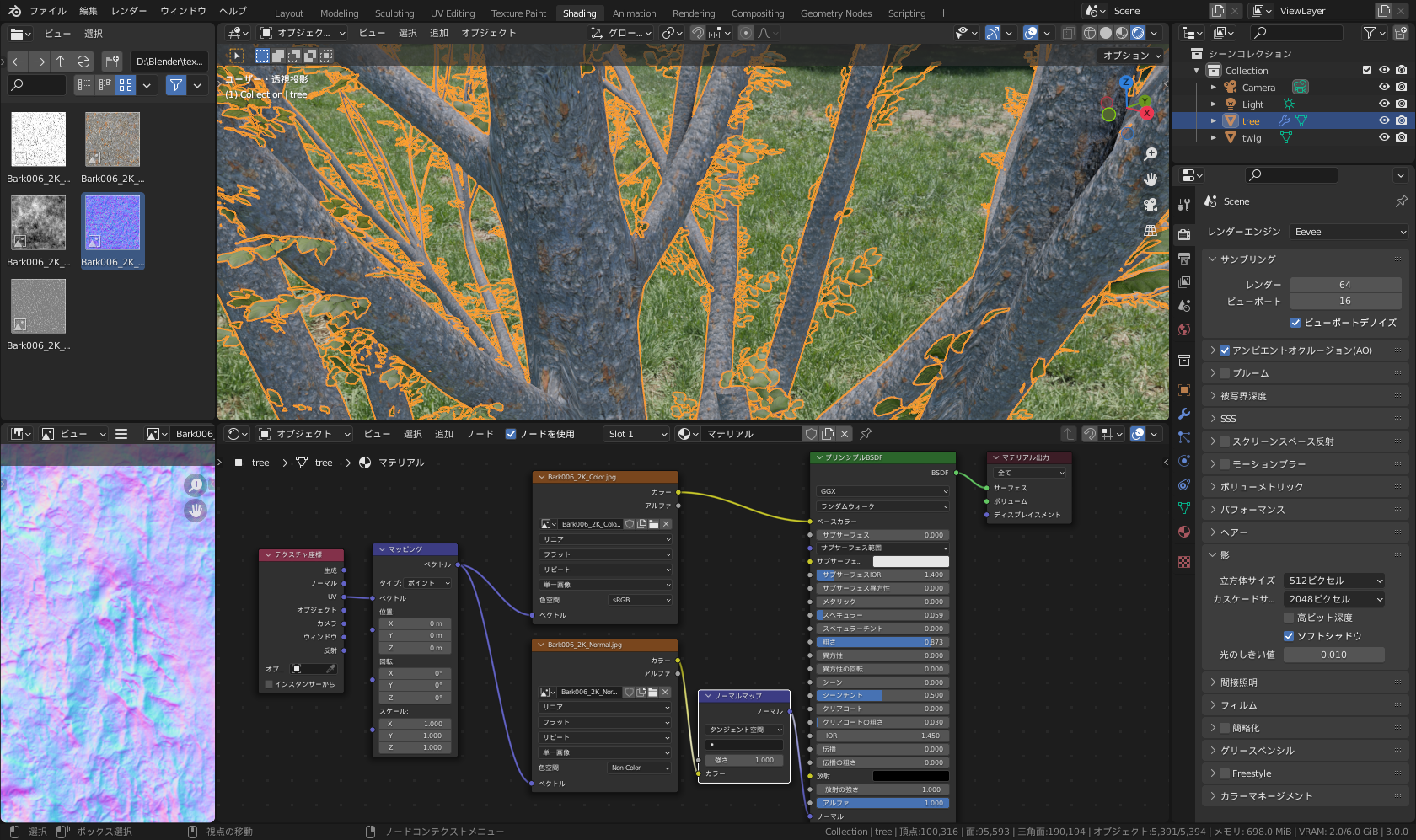Open the Slot 1 material slot dropdown
This screenshot has width=1416, height=840.
coord(637,434)
